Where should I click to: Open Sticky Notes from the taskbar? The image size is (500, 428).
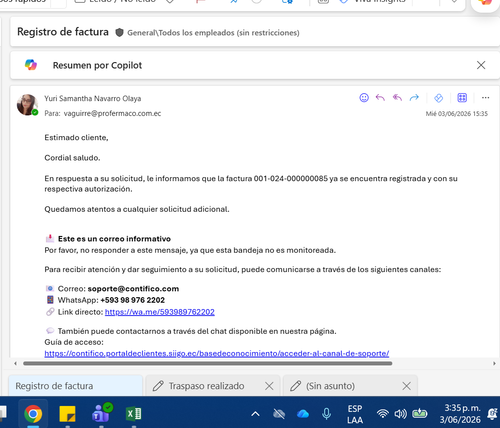[67, 414]
